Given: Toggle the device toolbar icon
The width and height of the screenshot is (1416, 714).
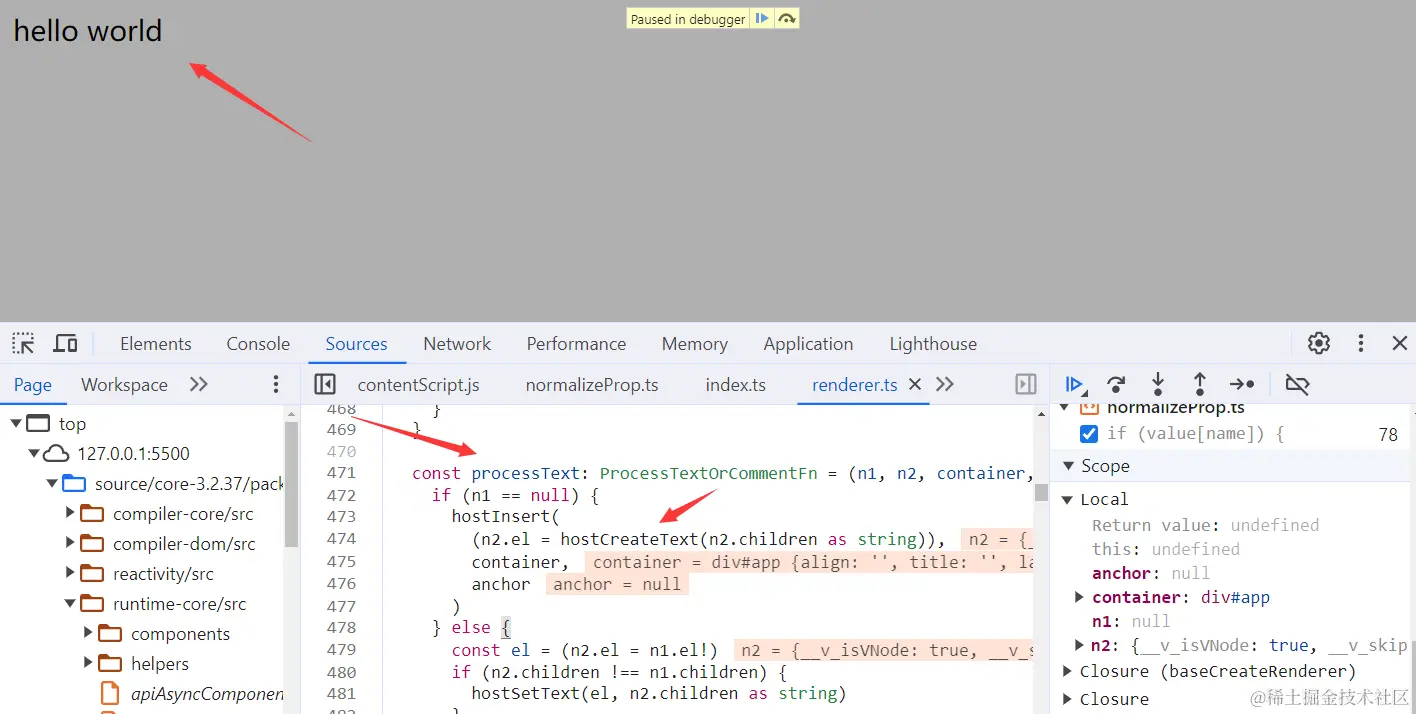Looking at the screenshot, I should [x=66, y=343].
